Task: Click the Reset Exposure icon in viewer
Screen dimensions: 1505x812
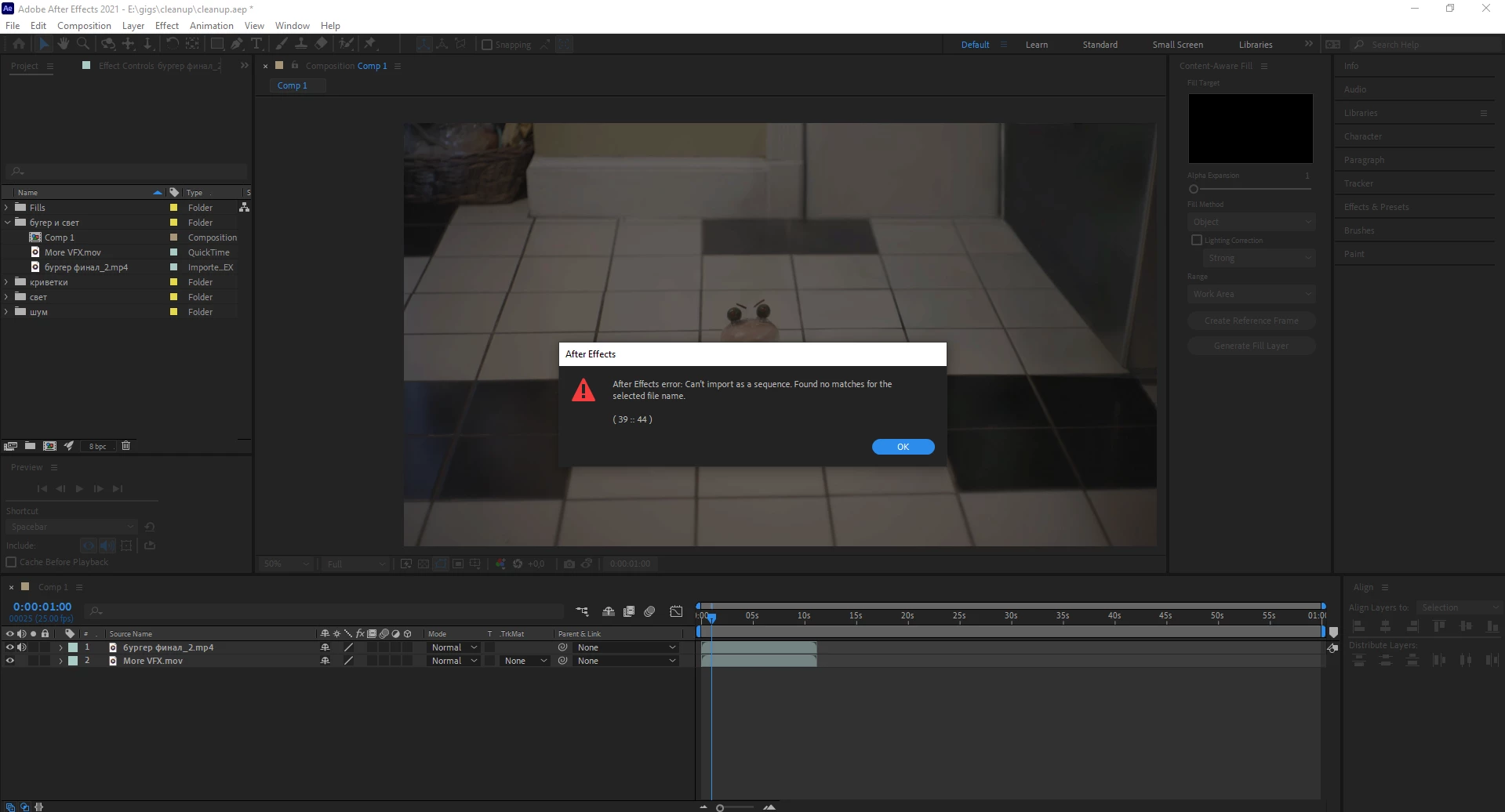Action: click(x=518, y=564)
